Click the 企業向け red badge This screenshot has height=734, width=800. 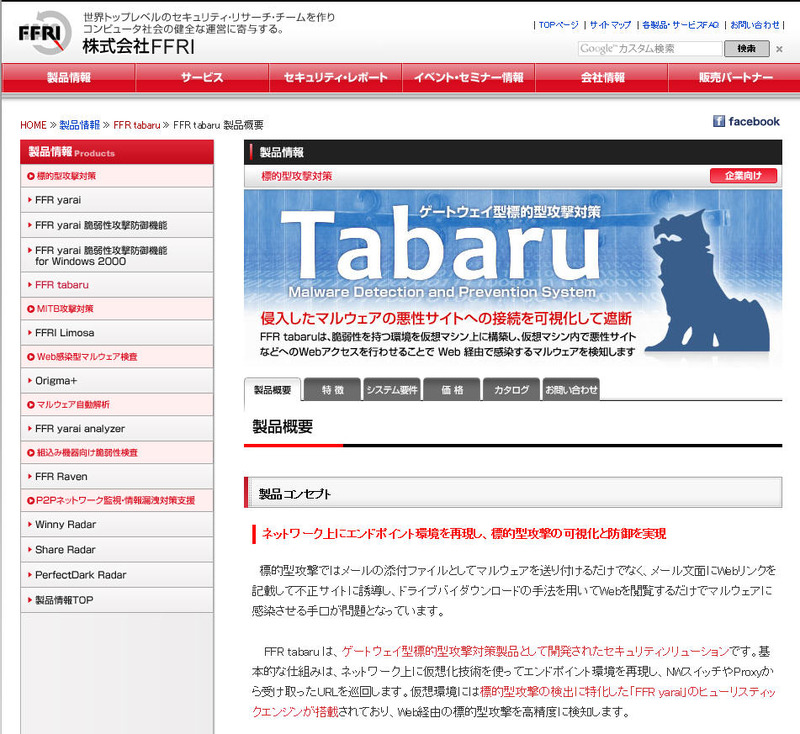coord(743,176)
